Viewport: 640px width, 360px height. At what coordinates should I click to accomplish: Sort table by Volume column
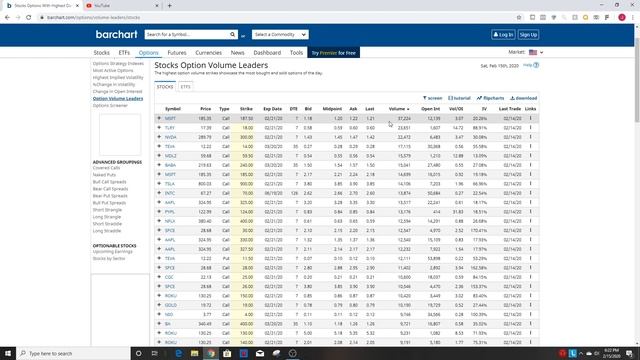coord(399,109)
